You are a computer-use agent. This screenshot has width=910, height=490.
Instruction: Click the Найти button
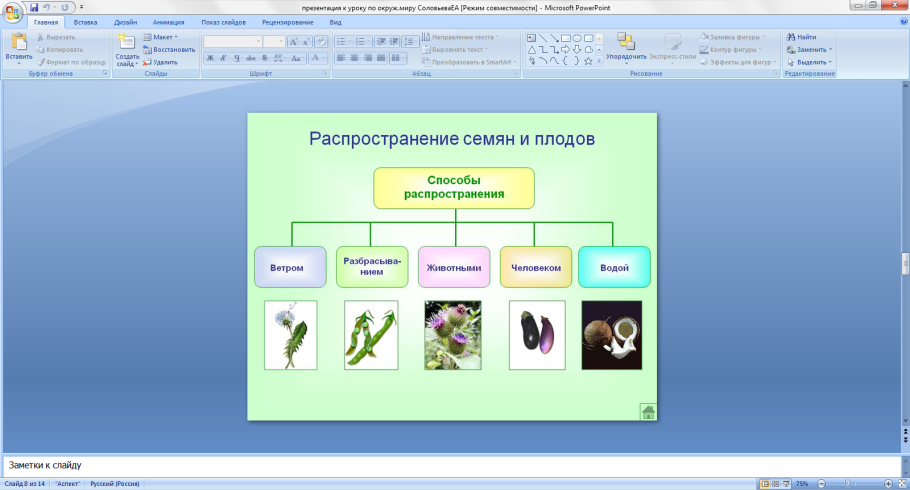(x=802, y=37)
